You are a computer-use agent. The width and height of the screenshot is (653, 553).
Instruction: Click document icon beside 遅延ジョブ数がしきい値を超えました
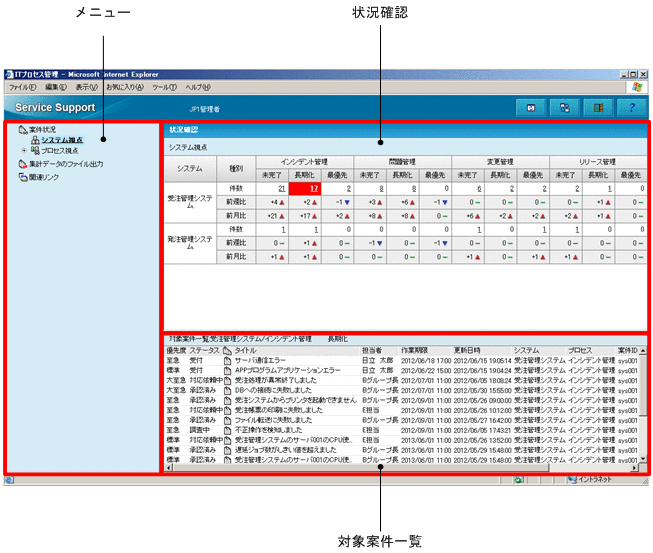pos(227,450)
